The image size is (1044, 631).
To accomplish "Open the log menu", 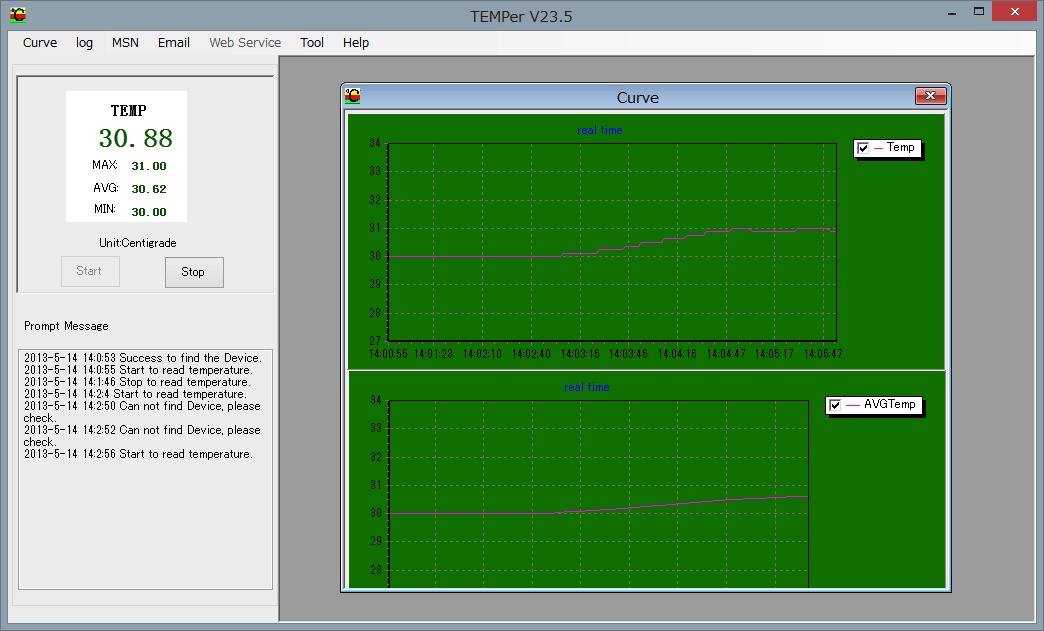I will 85,43.
